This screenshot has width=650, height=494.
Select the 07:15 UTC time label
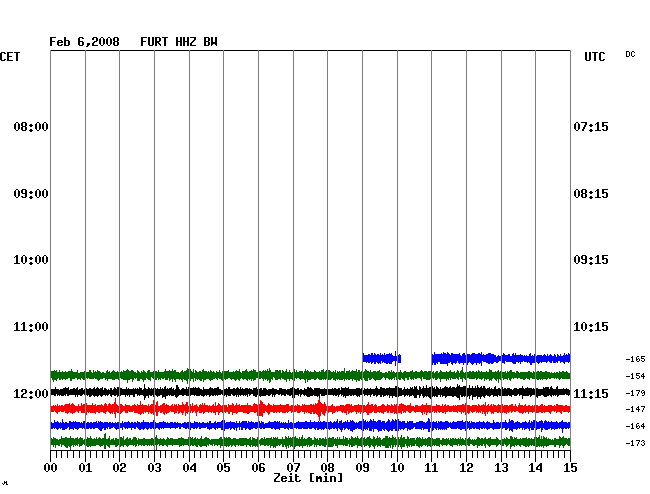[x=591, y=126]
